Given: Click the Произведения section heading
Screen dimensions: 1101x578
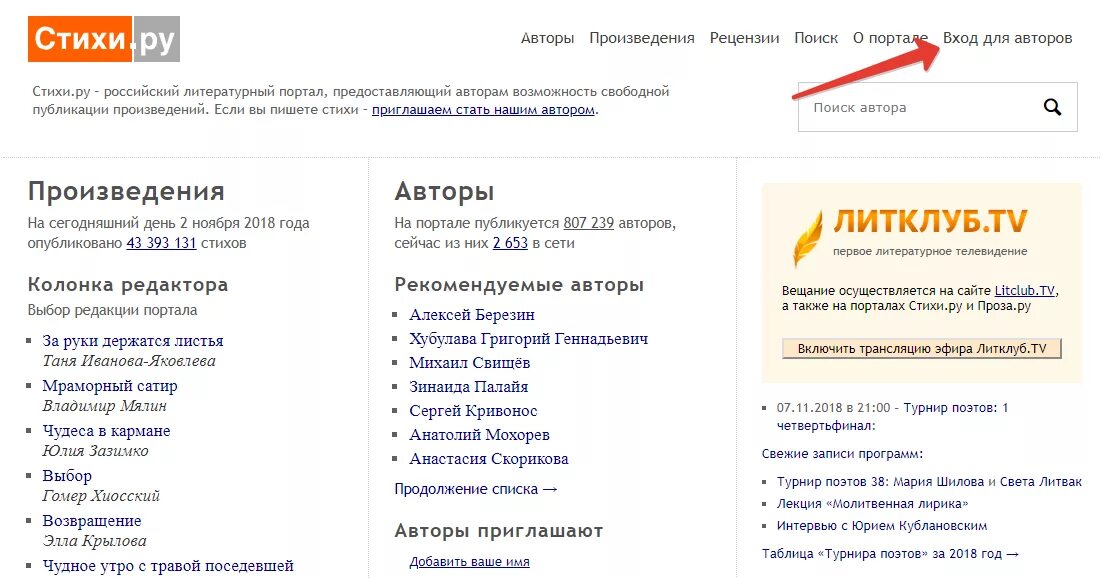Looking at the screenshot, I should [126, 191].
